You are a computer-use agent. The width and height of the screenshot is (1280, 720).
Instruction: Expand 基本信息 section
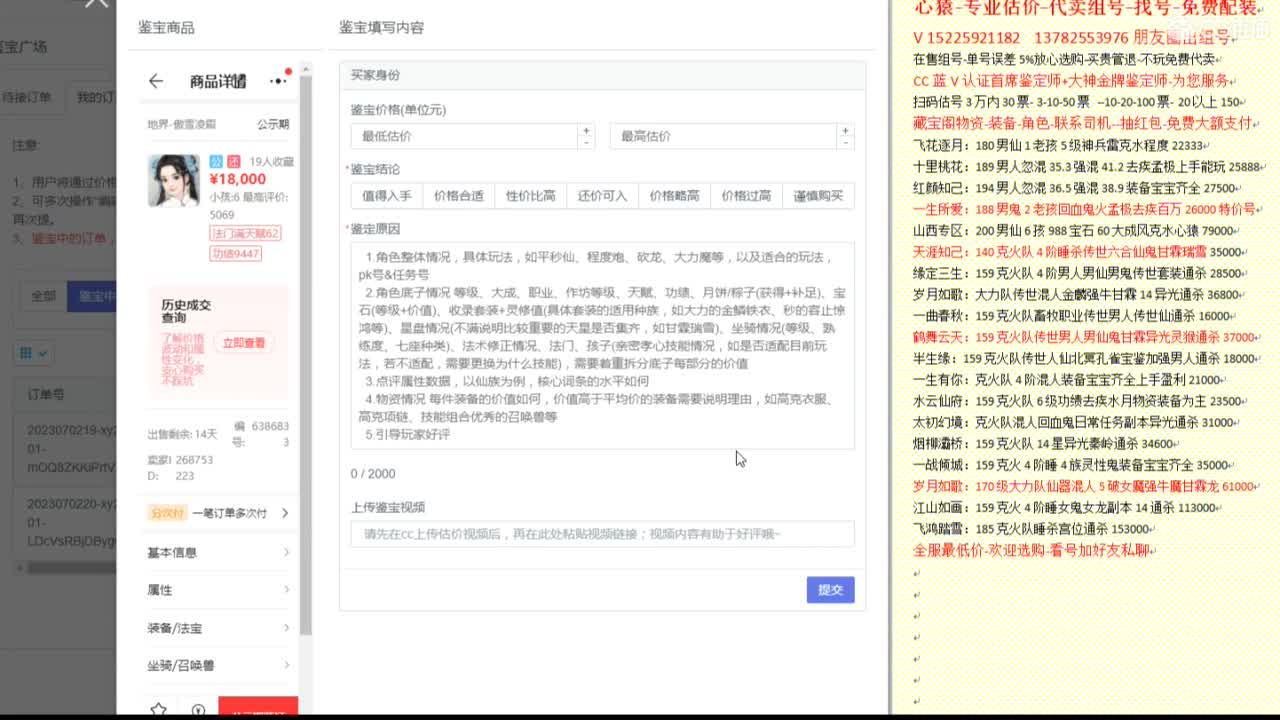(x=219, y=552)
